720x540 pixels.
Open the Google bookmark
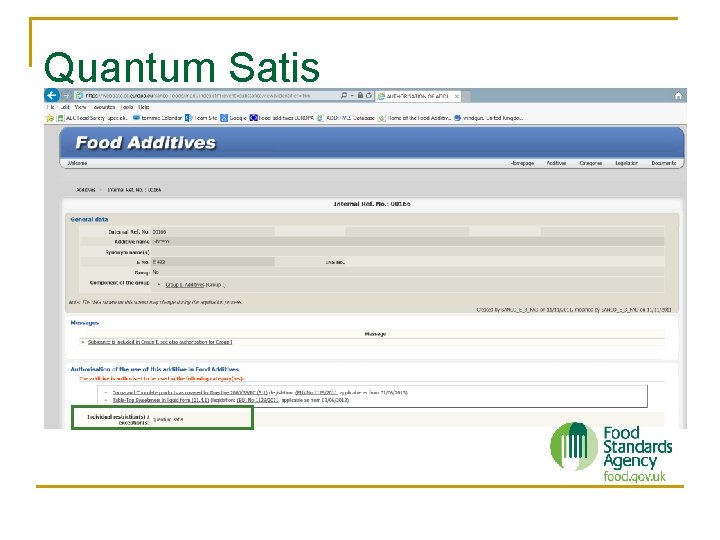233,118
